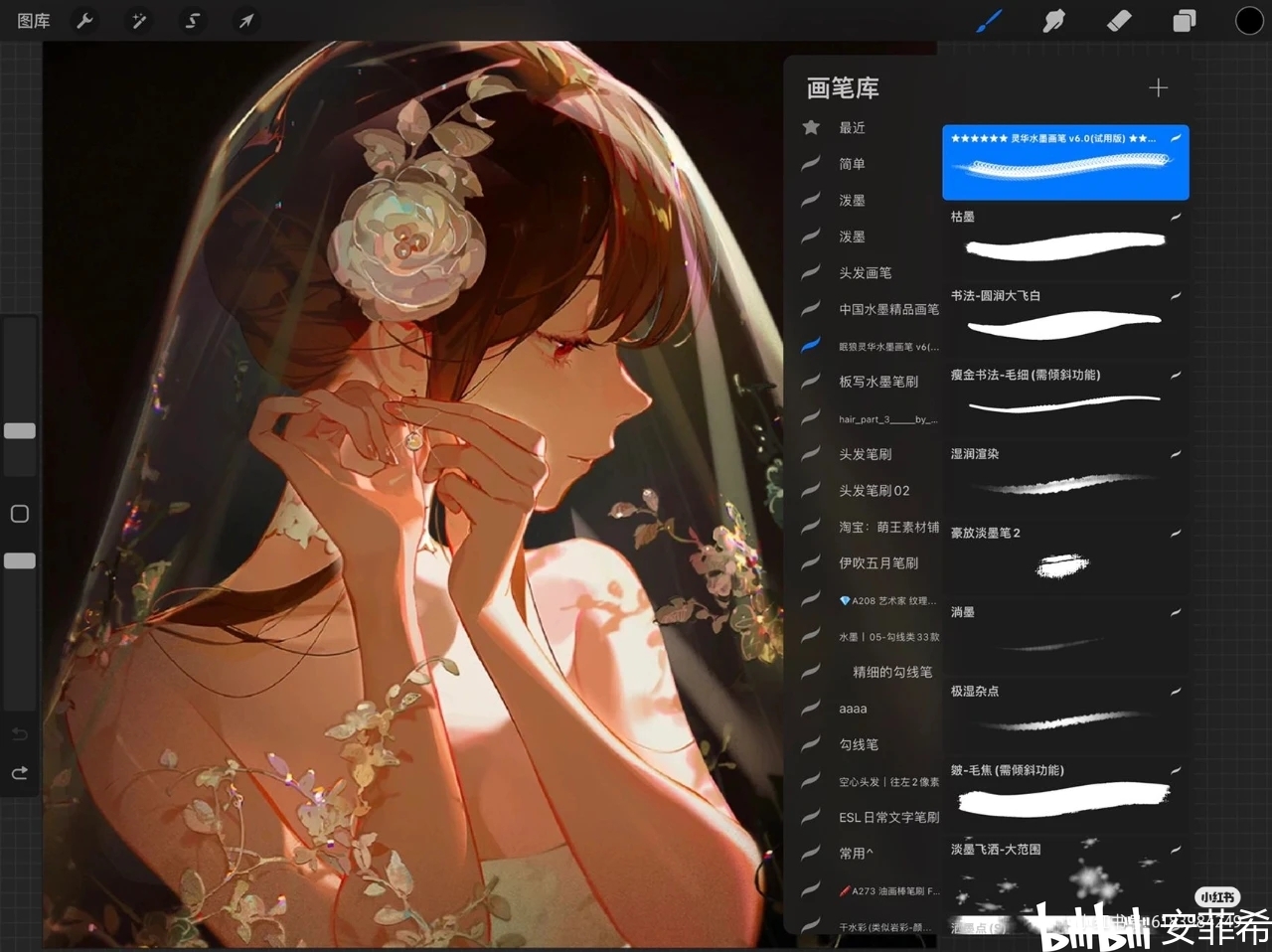Click the stroke icon on 枯墨 brush
This screenshot has height=952, width=1272.
point(1176,217)
